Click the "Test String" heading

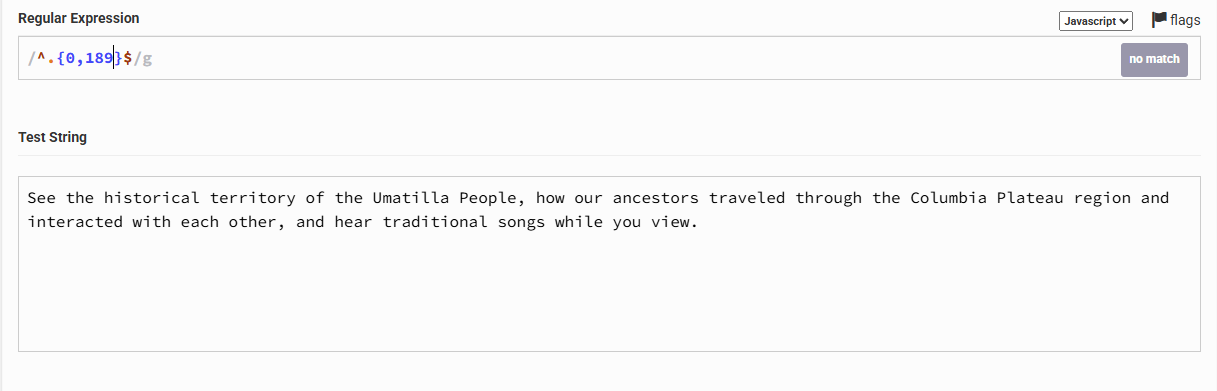click(x=52, y=137)
